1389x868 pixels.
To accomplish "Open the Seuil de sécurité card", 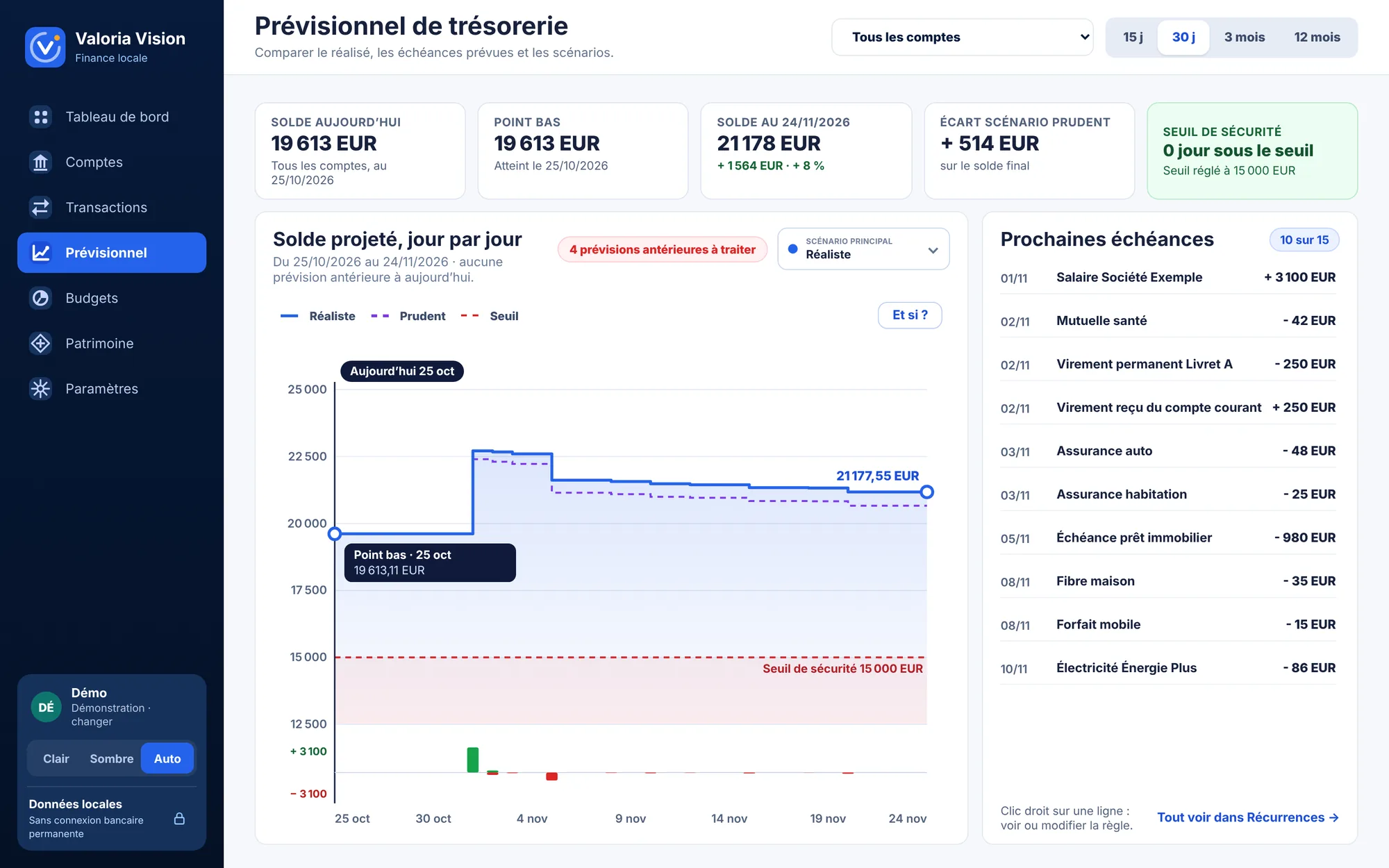I will [1252, 151].
